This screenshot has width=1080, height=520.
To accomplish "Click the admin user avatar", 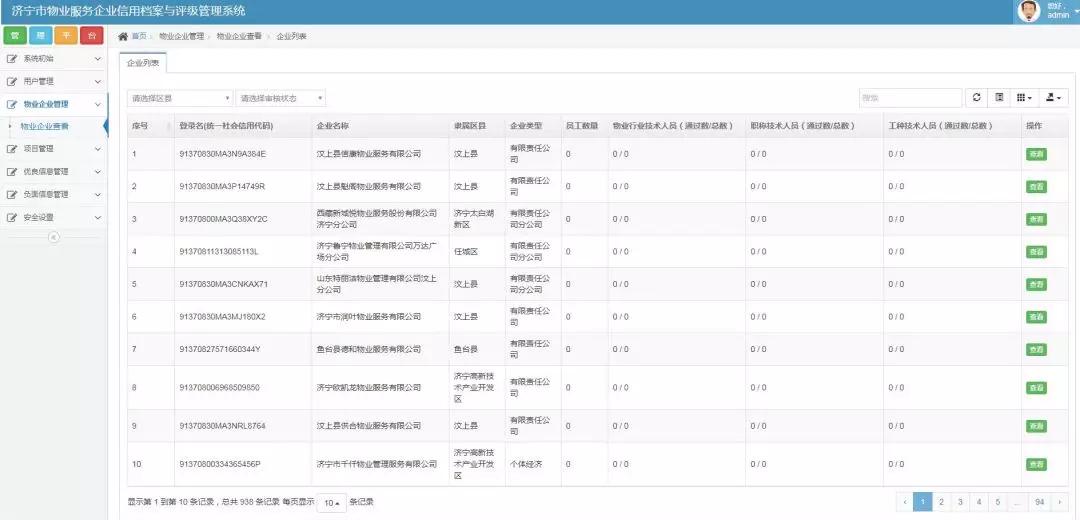I will (1028, 11).
